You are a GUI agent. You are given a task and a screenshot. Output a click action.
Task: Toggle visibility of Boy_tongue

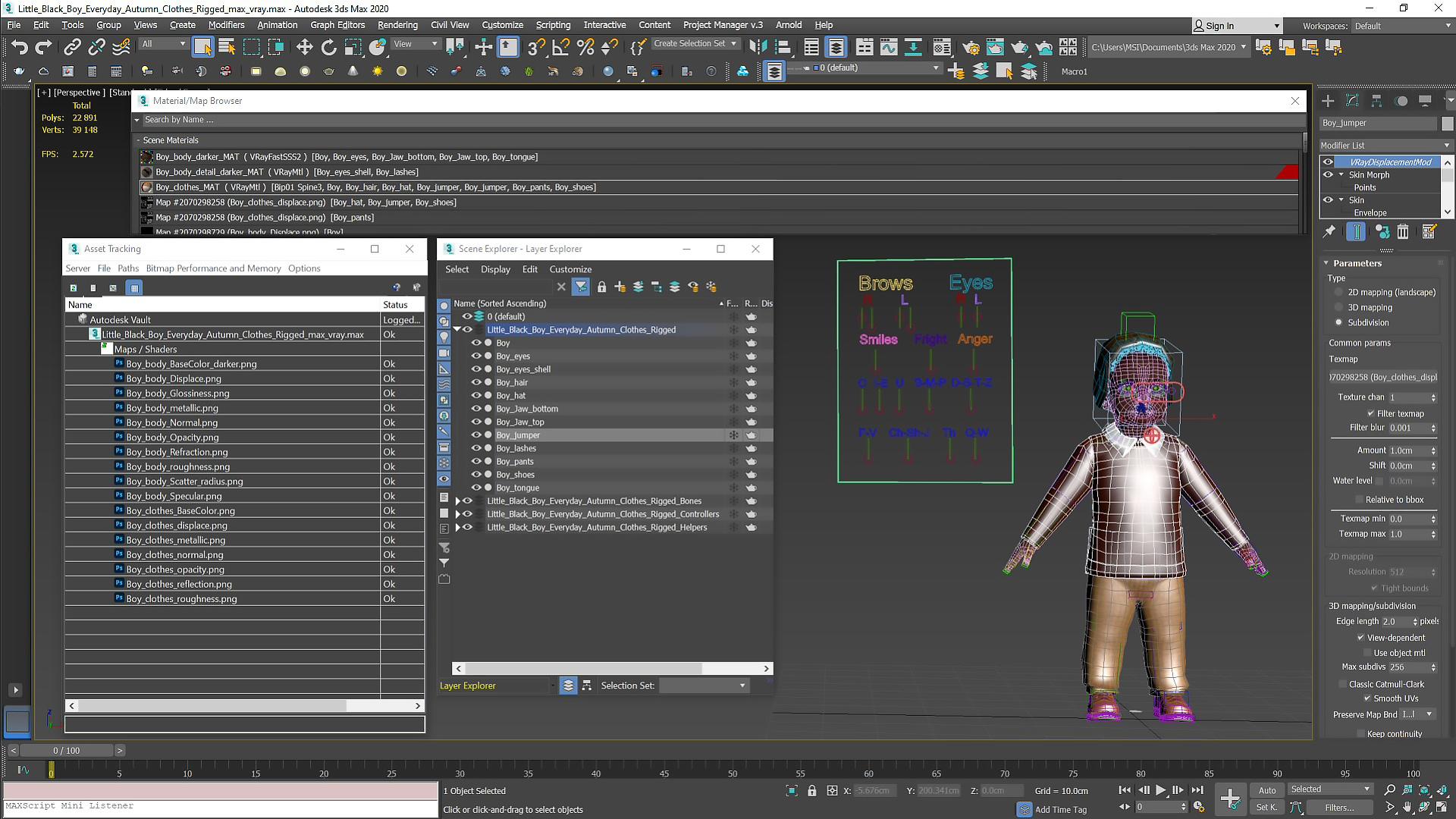[x=477, y=488]
